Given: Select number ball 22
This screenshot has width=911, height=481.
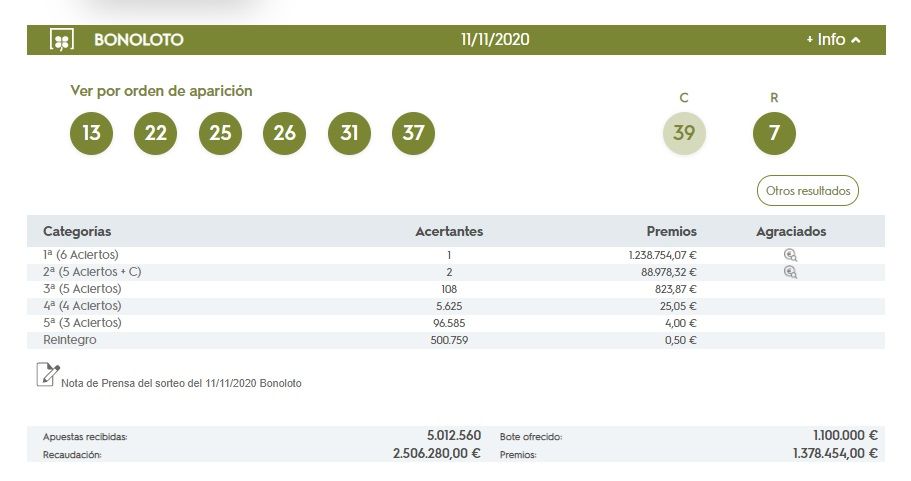Looking at the screenshot, I should pyautogui.click(x=156, y=133).
